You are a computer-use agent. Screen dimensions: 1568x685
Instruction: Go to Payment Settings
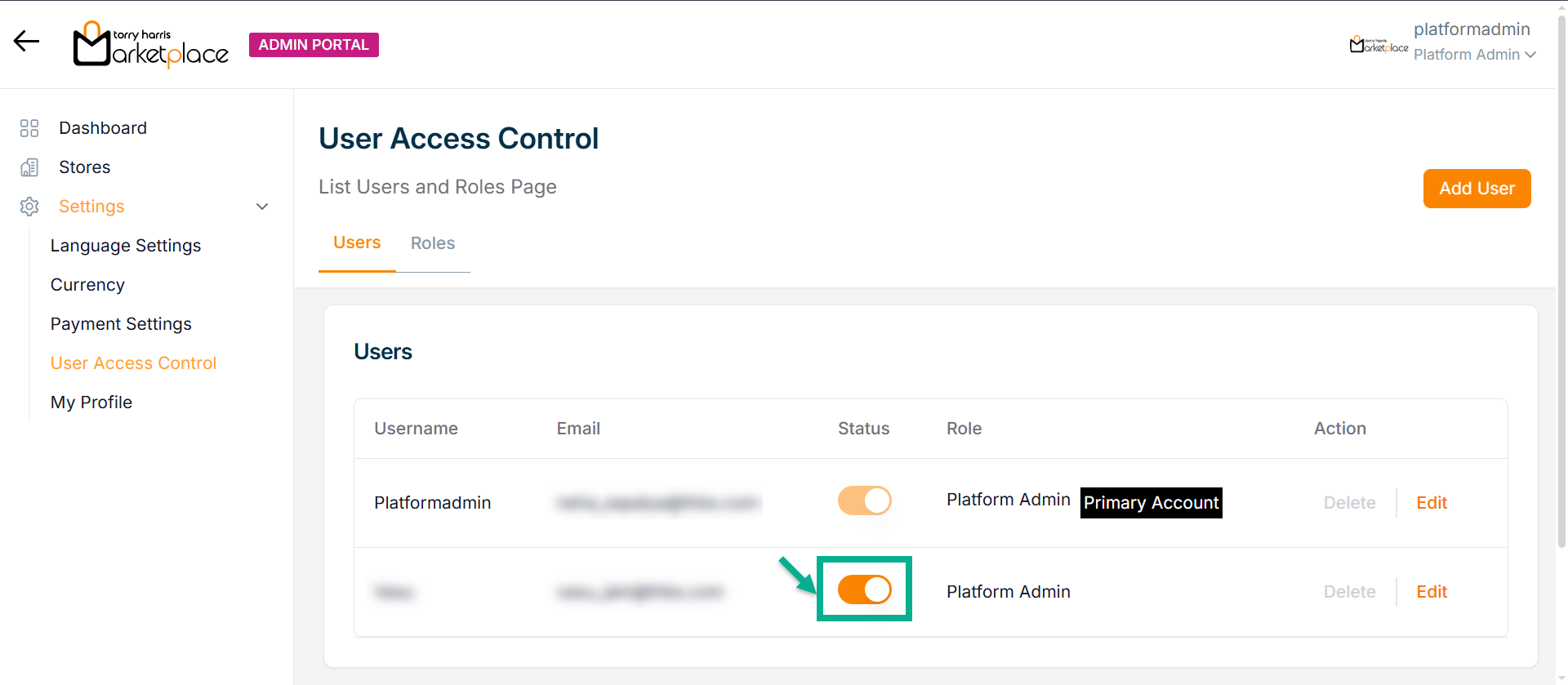click(121, 324)
